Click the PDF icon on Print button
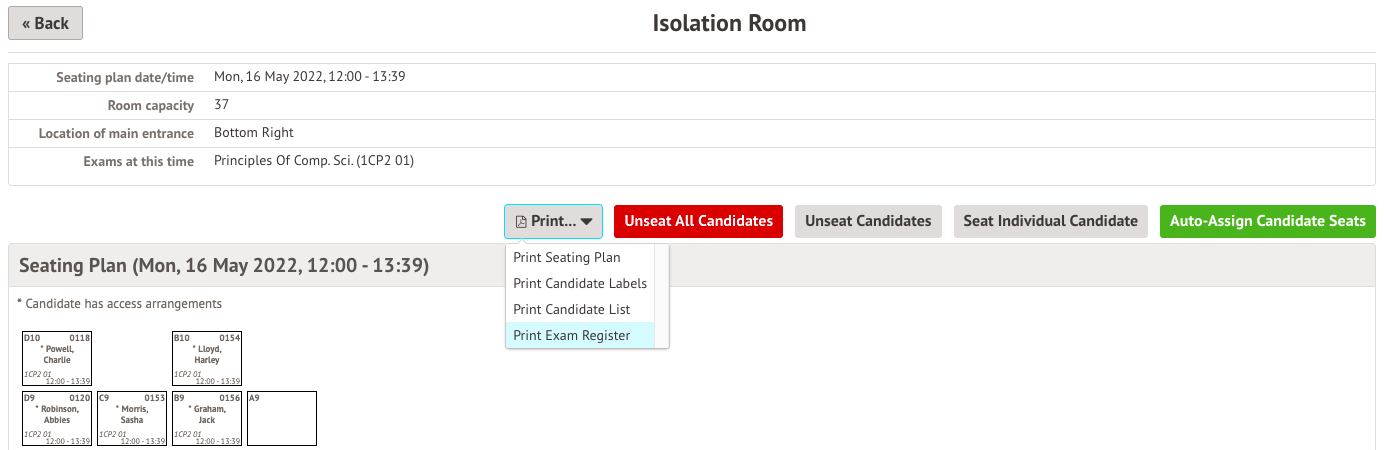Screen dimensions: 1384x450 tap(521, 221)
